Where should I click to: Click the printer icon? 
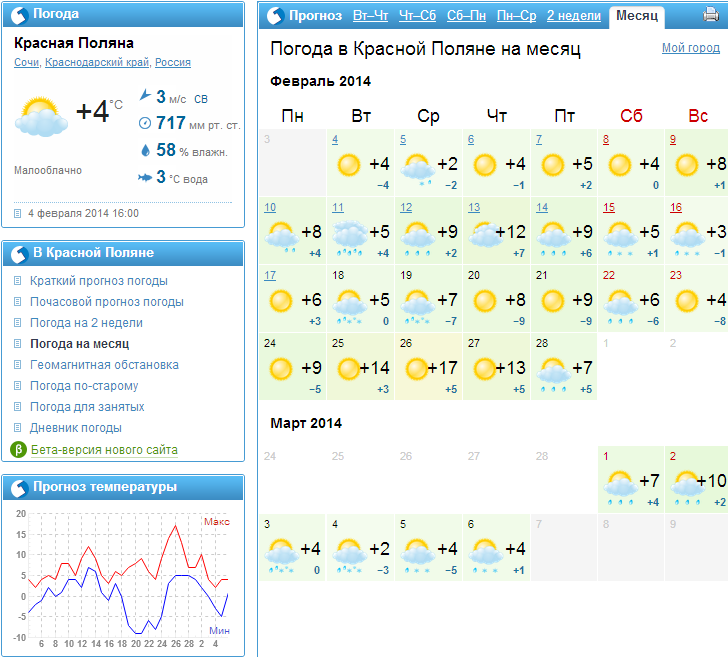(711, 15)
